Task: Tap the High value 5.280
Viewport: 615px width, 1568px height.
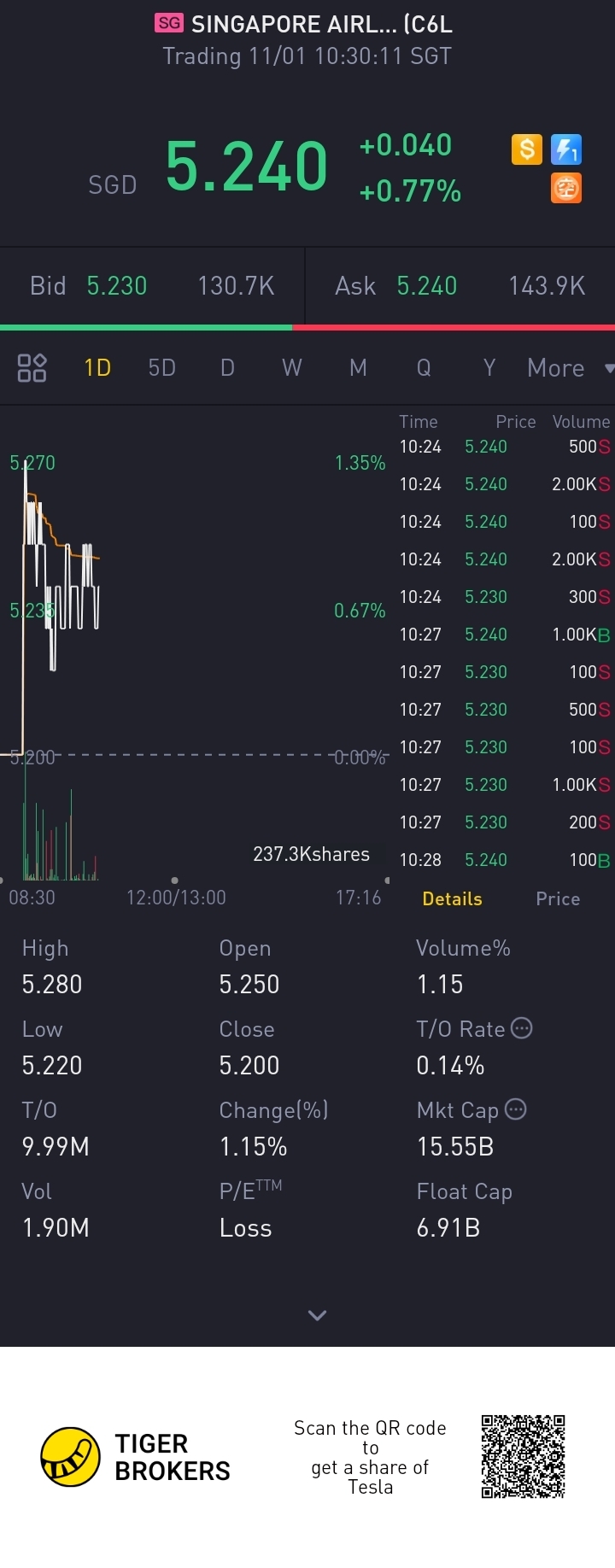Action: (52, 985)
